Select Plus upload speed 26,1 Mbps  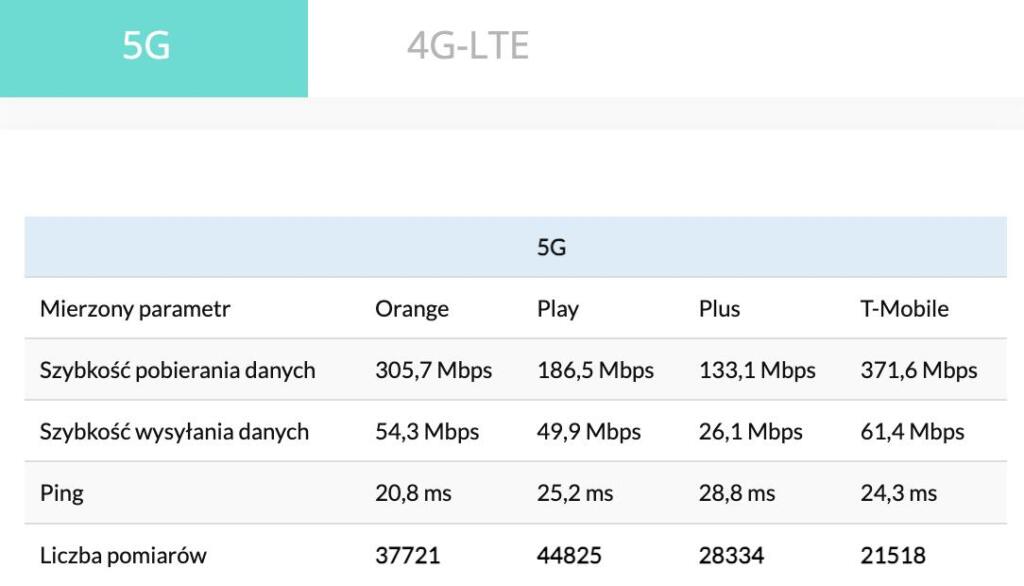pos(751,432)
